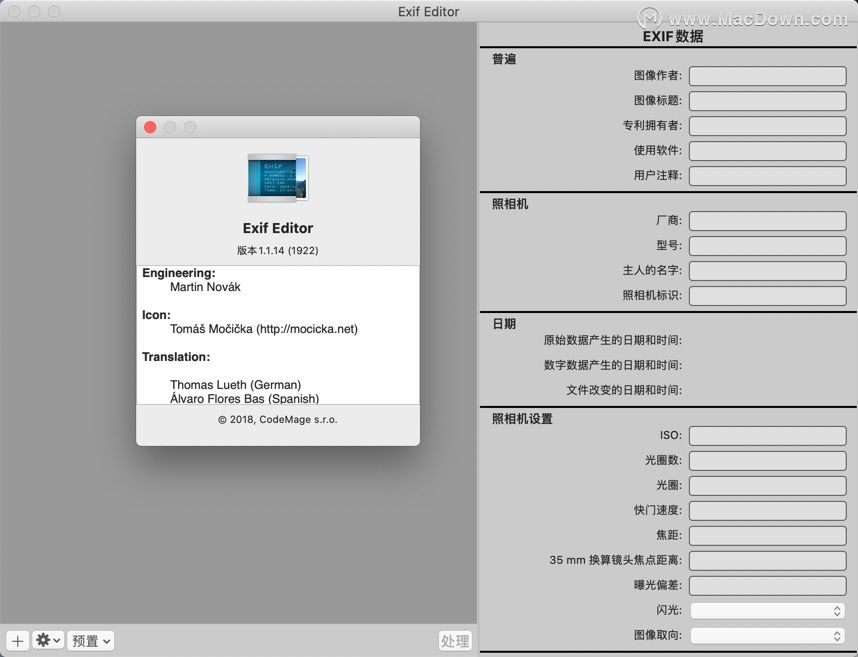Click the '数字数据产生的日期和时间' label
The width and height of the screenshot is (858, 657).
[613, 365]
